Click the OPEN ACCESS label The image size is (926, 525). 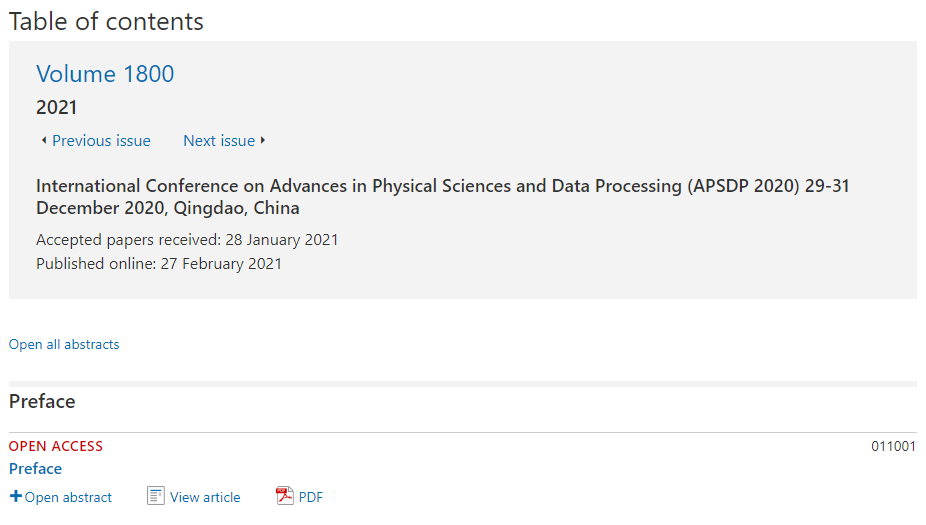56,446
